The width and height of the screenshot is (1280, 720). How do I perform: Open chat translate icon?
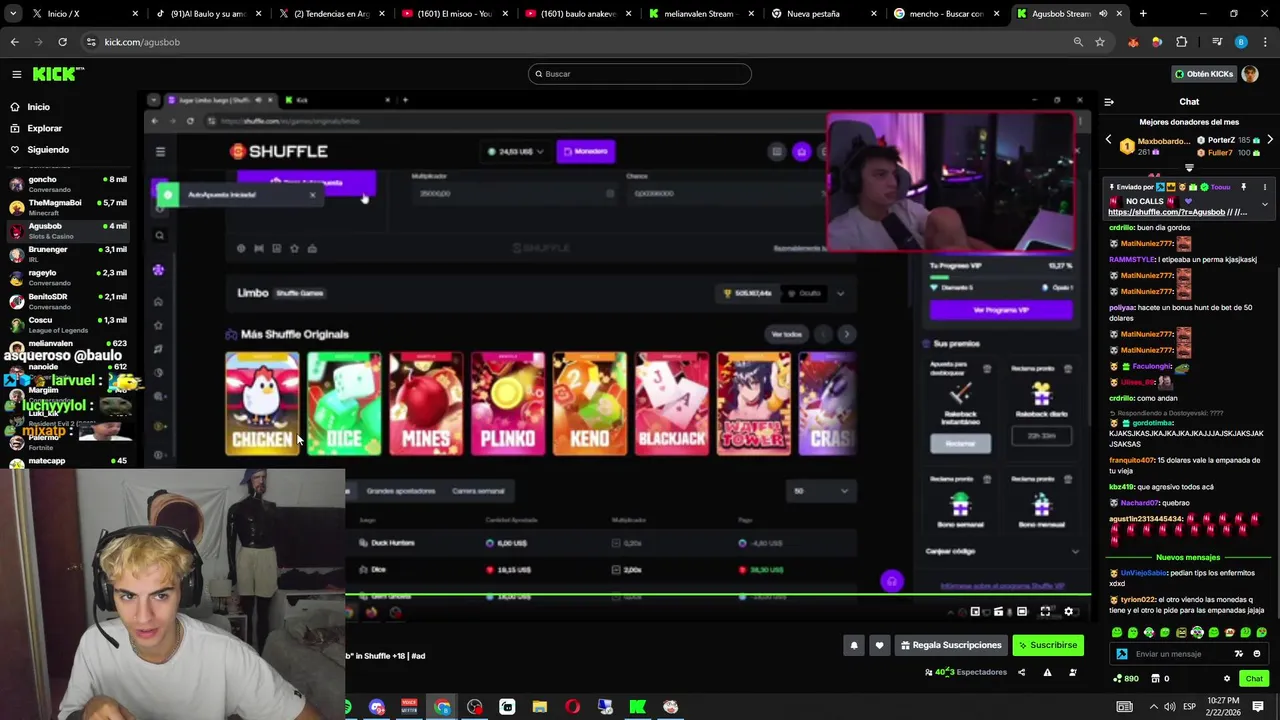tap(1240, 654)
